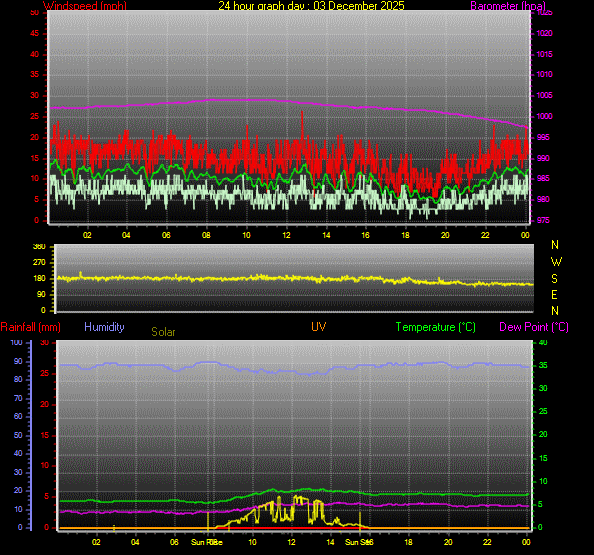This screenshot has width=594, height=555.
Task: Click 985 on the barometer axis
Action: tap(543, 178)
